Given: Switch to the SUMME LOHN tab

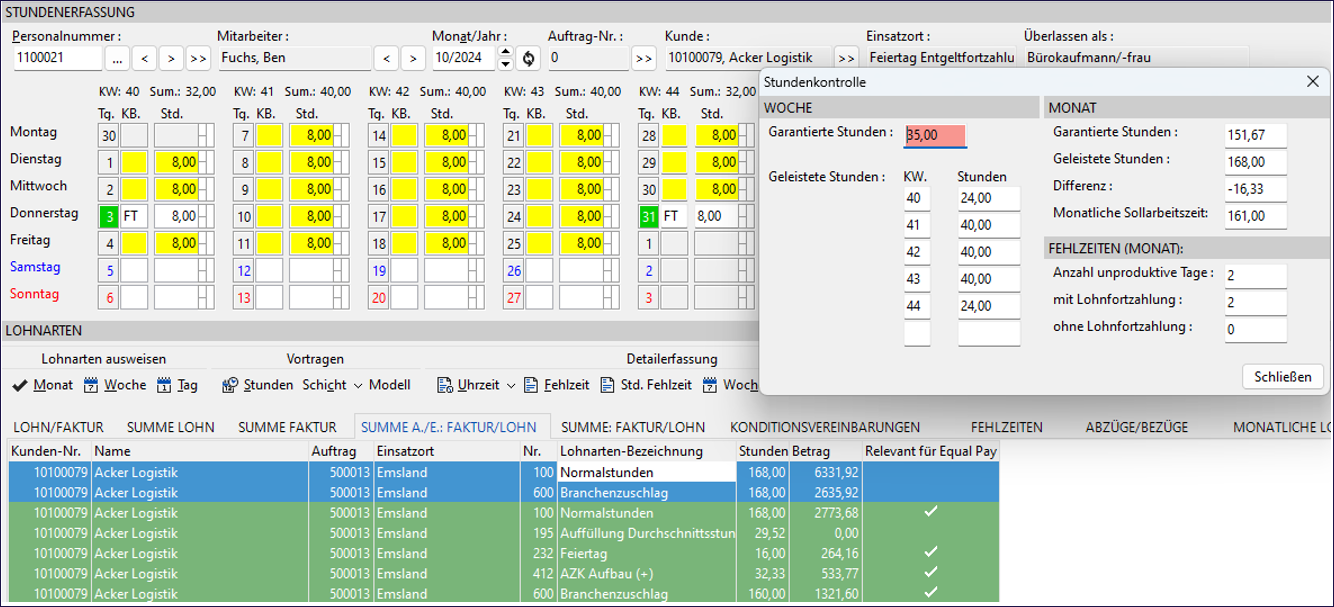Looking at the screenshot, I should point(170,427).
